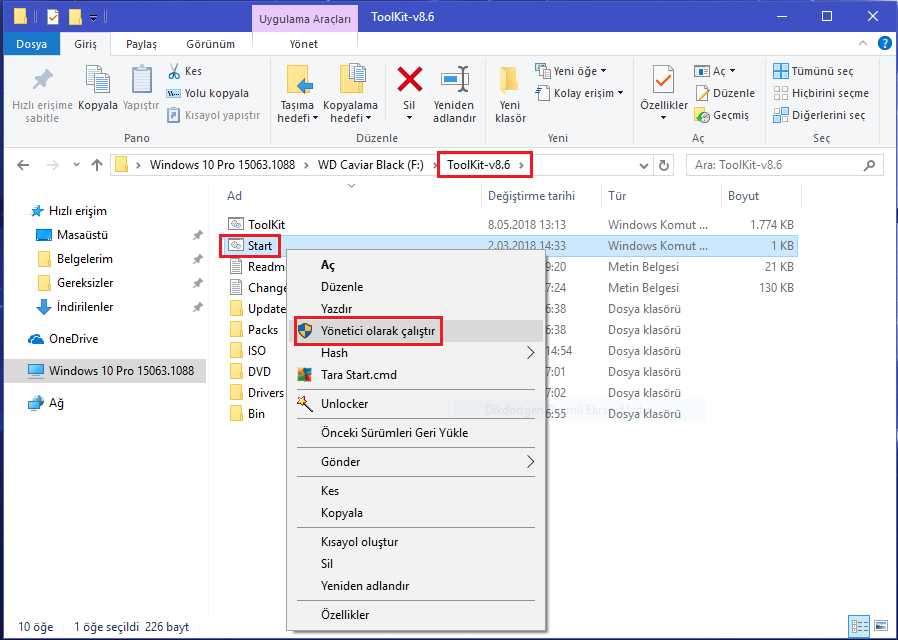Viewport: 898px width, 640px height.
Task: Click Diğerlerini seç in ribbon
Action: click(819, 115)
